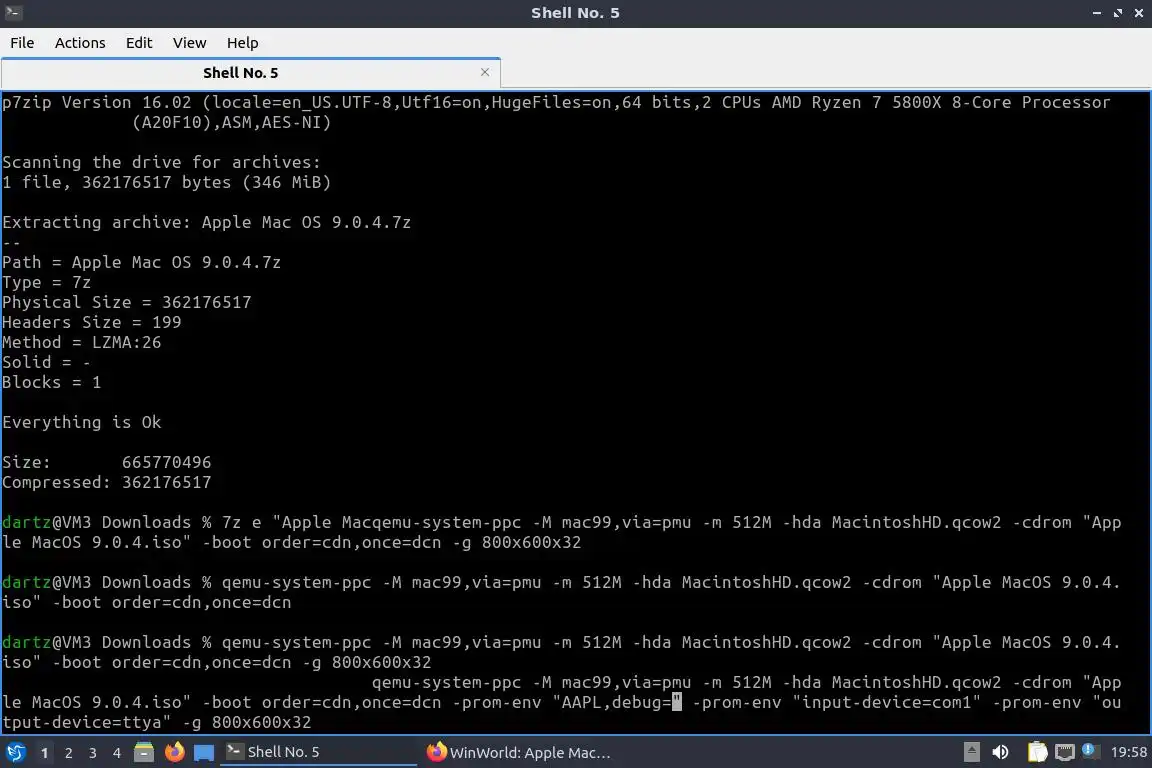Click the 'Compressed: 362176517' line
1152x768 pixels.
tap(107, 482)
